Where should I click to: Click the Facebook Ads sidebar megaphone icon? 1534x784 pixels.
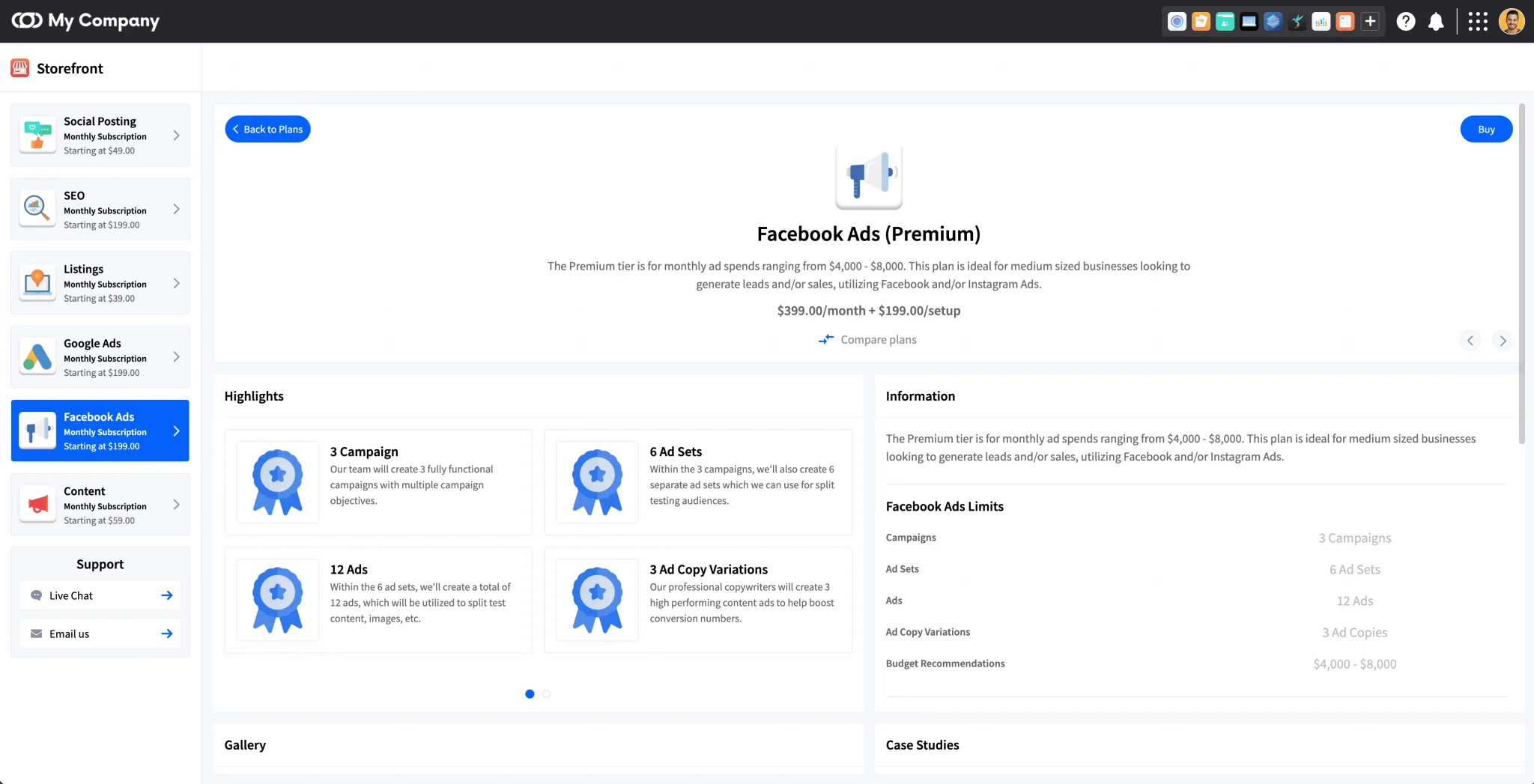point(37,431)
